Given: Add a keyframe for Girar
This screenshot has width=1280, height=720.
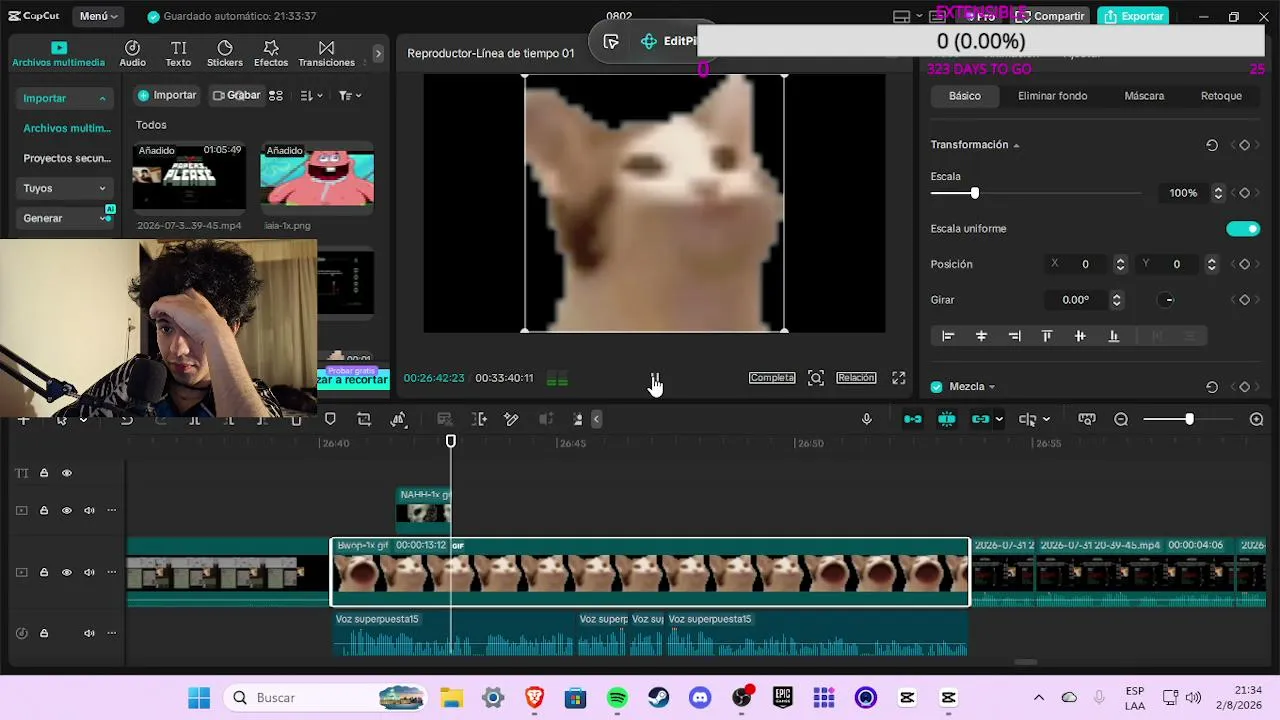Looking at the screenshot, I should [1245, 300].
